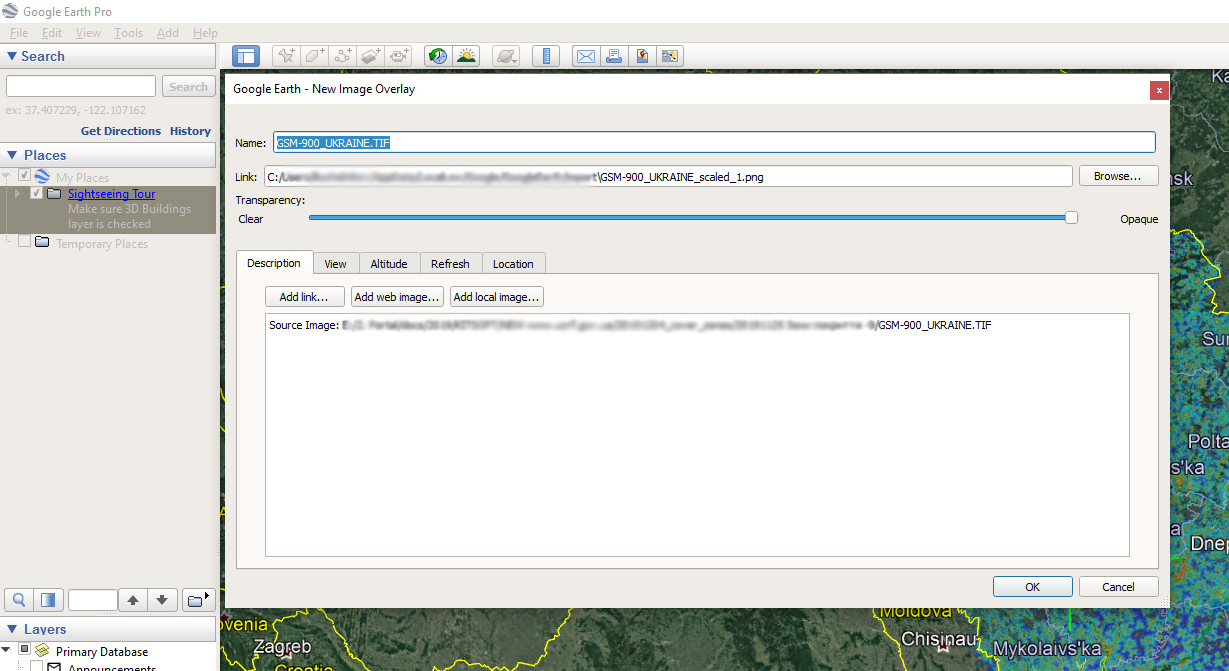
Task: Click the Places panel transparency gradient icon
Action: (x=47, y=600)
